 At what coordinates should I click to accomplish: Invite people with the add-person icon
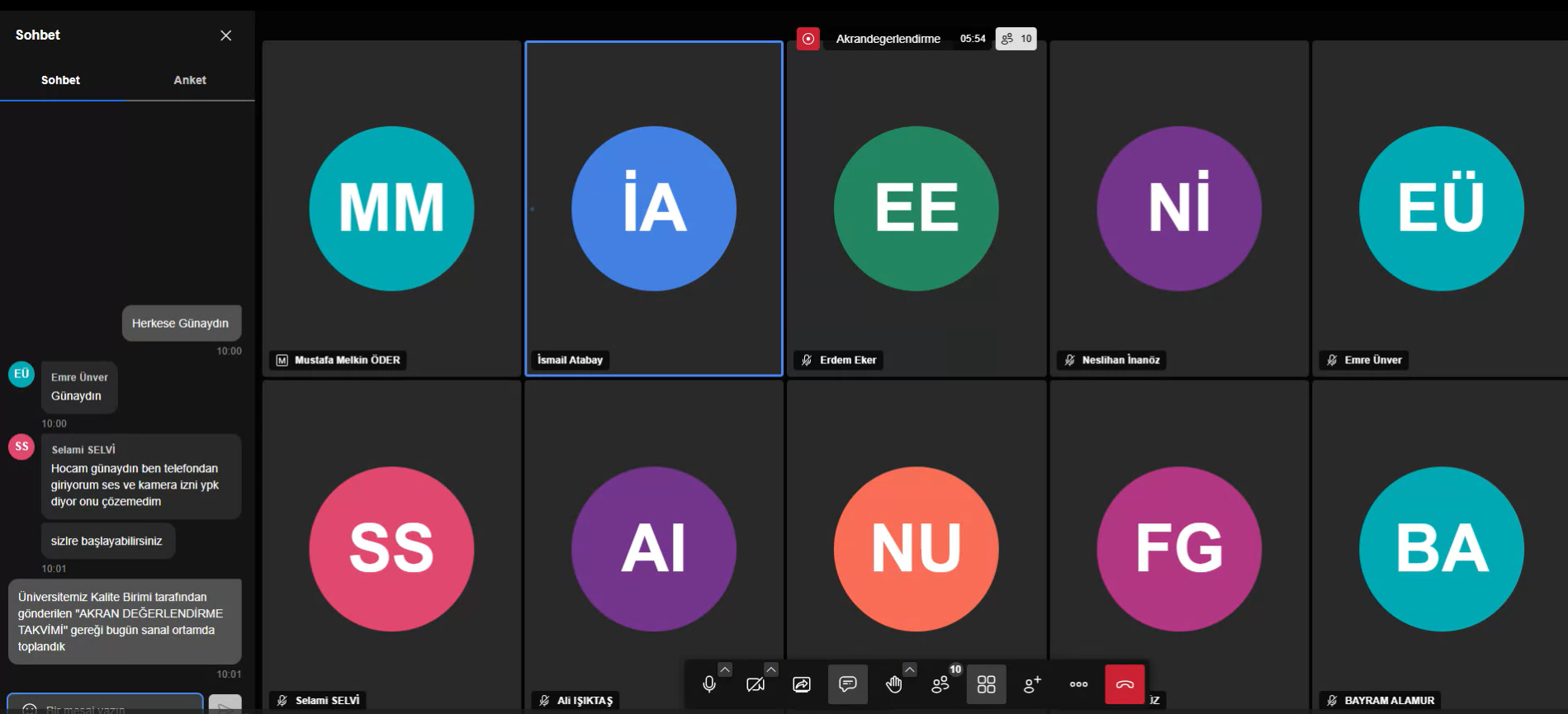coord(1032,684)
